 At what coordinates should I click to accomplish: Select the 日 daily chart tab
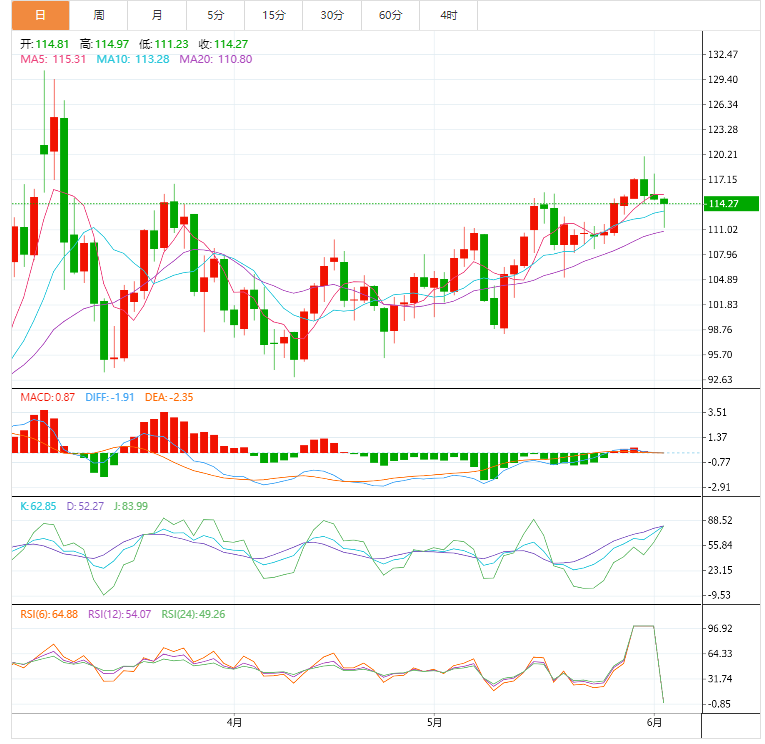(40, 15)
